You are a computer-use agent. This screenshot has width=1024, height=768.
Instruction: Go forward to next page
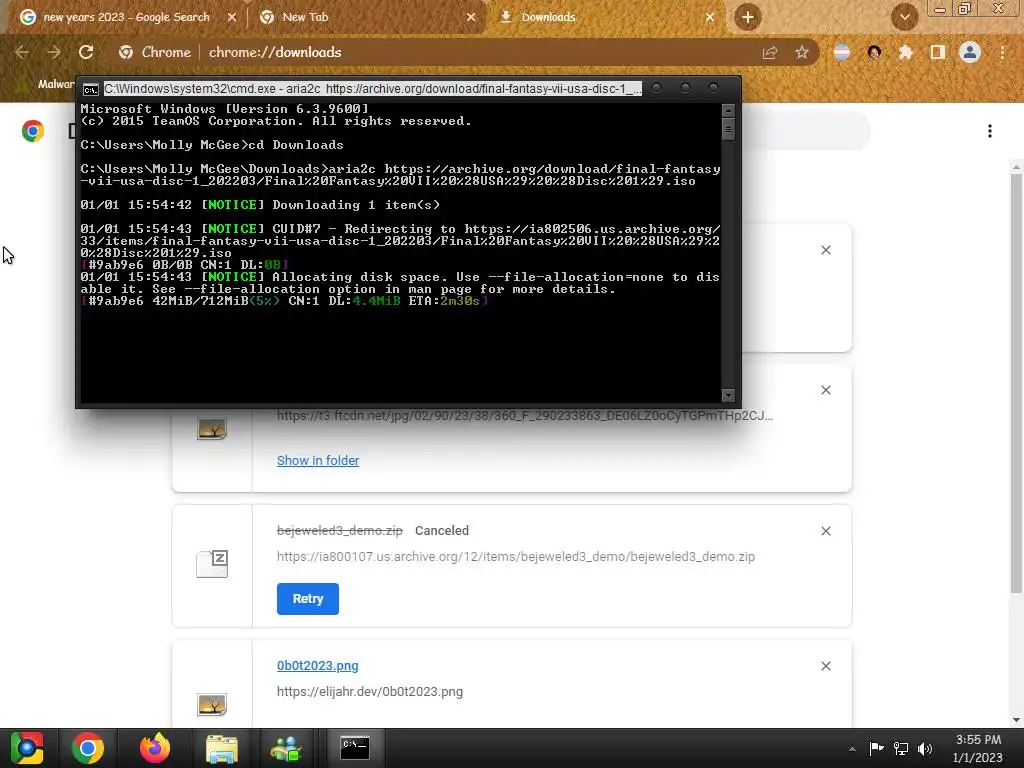pyautogui.click(x=54, y=52)
